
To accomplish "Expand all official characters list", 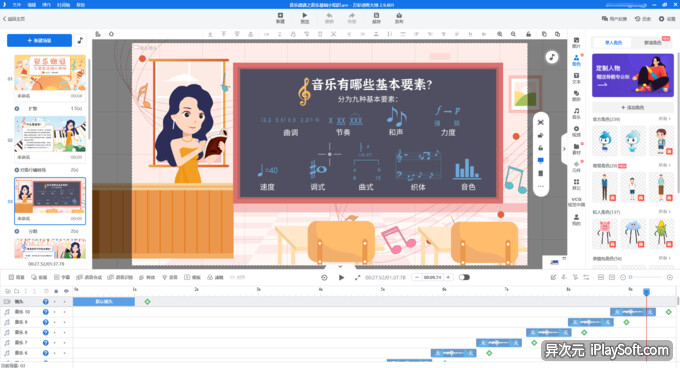I will 665,119.
